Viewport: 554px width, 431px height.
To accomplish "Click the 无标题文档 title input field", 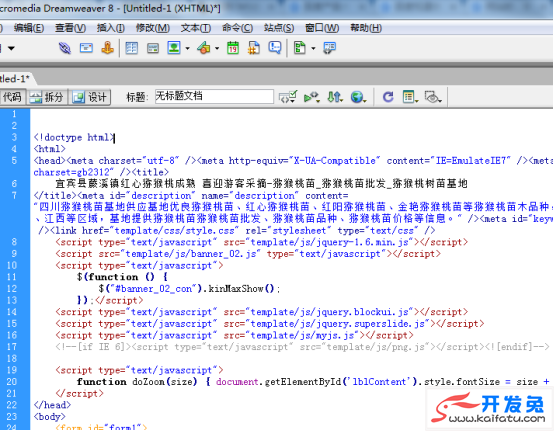I will (x=214, y=96).
